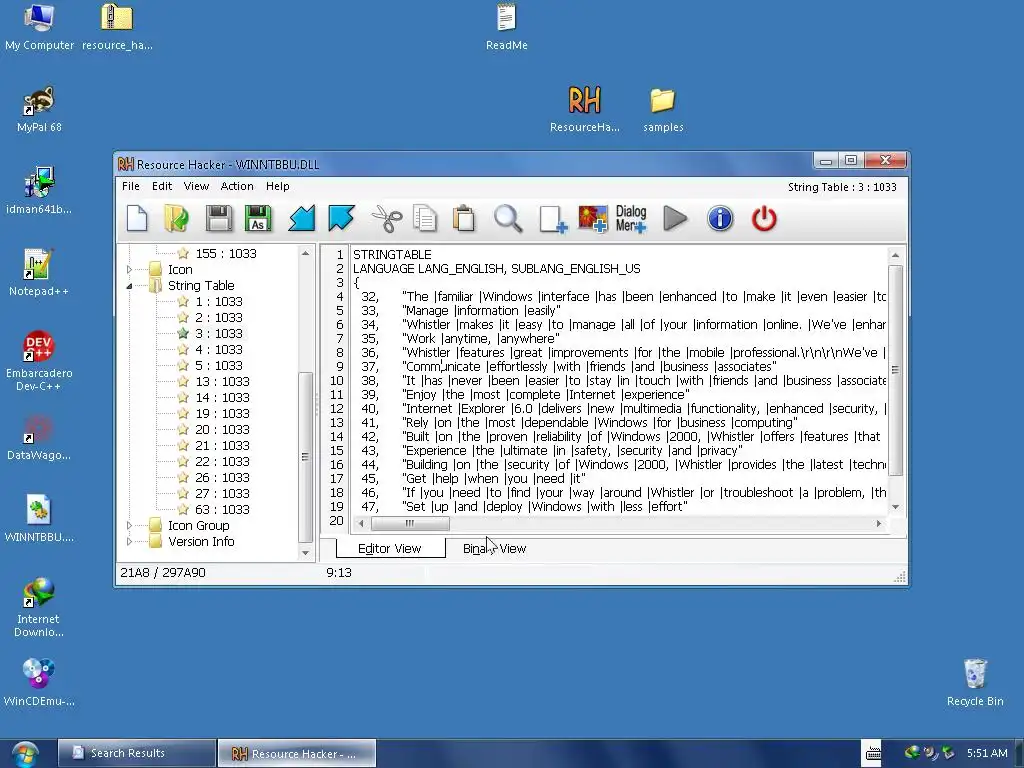
Task: Click the New blank script toolbar icon
Action: [137, 219]
